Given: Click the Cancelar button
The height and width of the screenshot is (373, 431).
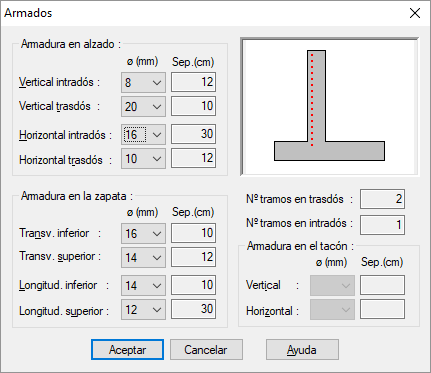Looking at the screenshot, I should (x=206, y=350).
